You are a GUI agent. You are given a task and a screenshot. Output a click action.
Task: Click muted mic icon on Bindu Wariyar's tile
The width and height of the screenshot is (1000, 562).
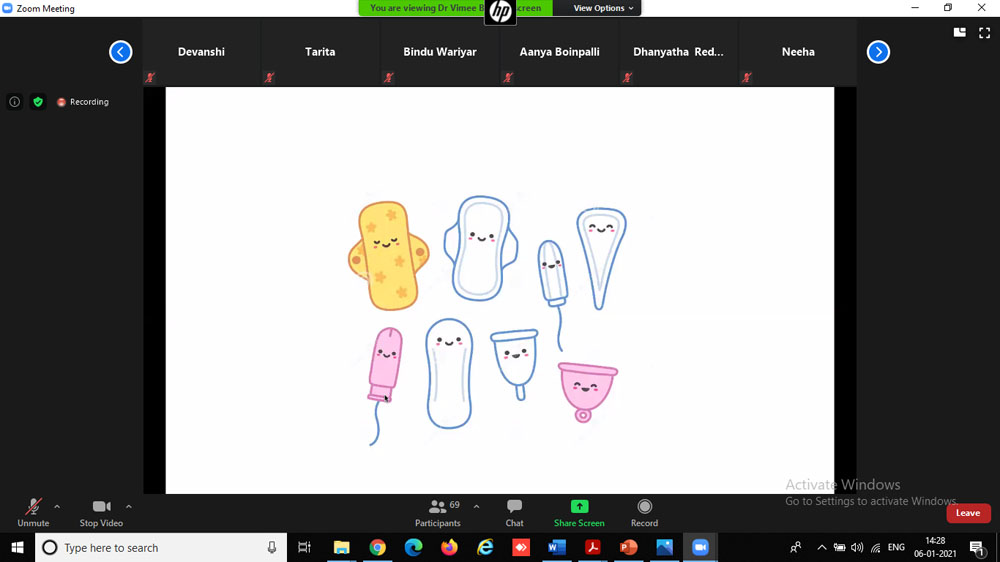coord(389,78)
